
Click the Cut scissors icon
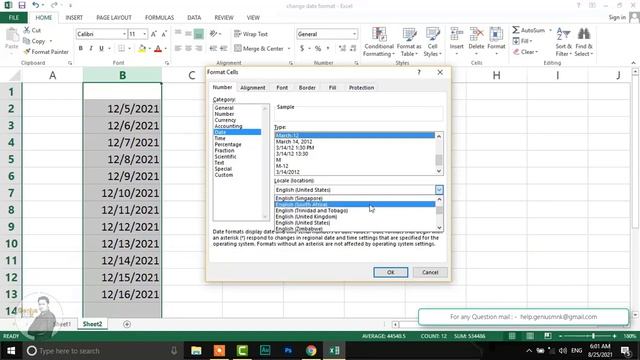click(27, 30)
